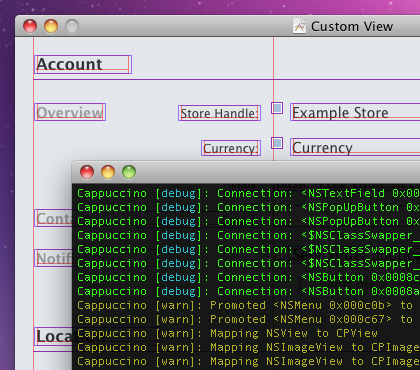Click the small square next to Currency
Image resolution: width=420 pixels, height=370 pixels.
(277, 143)
